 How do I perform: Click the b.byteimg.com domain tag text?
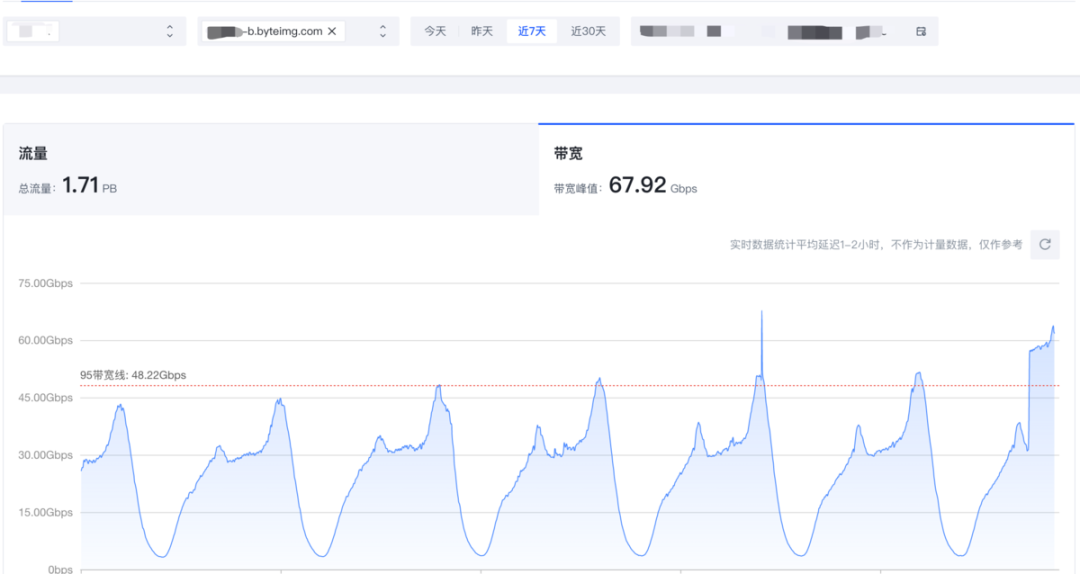tap(282, 31)
